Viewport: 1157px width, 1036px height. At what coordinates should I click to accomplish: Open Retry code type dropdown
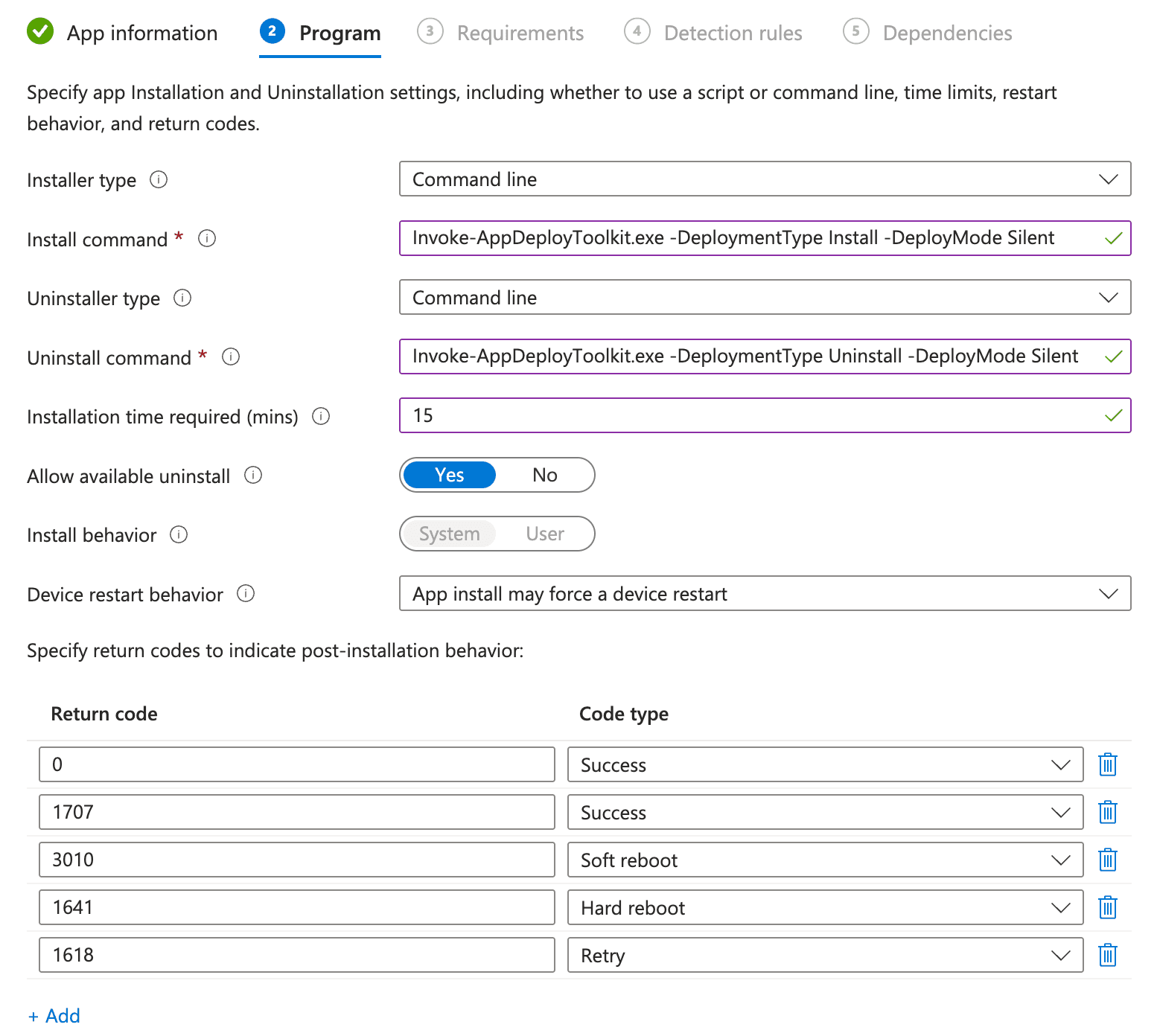click(825, 955)
